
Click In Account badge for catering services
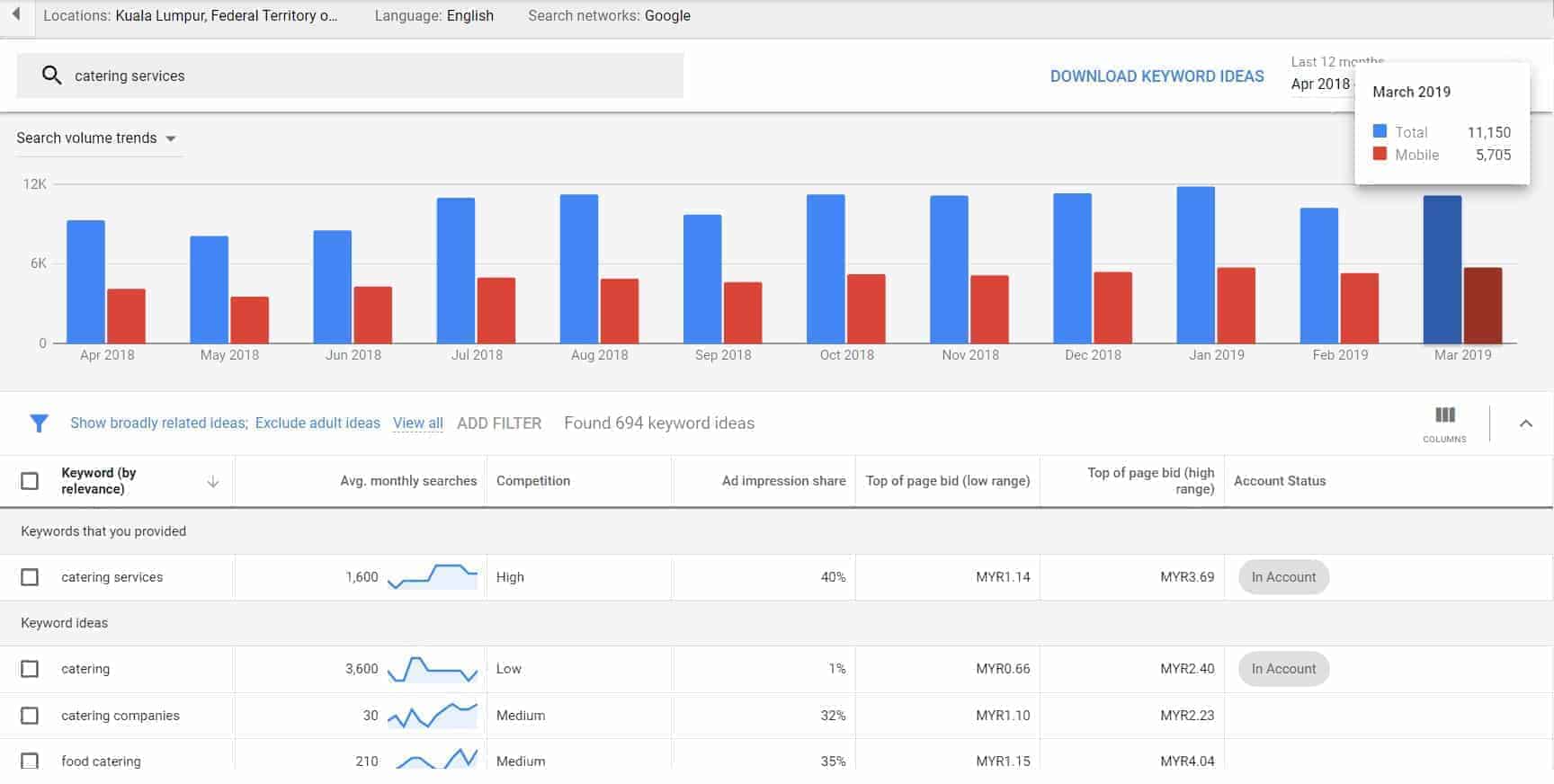point(1283,577)
